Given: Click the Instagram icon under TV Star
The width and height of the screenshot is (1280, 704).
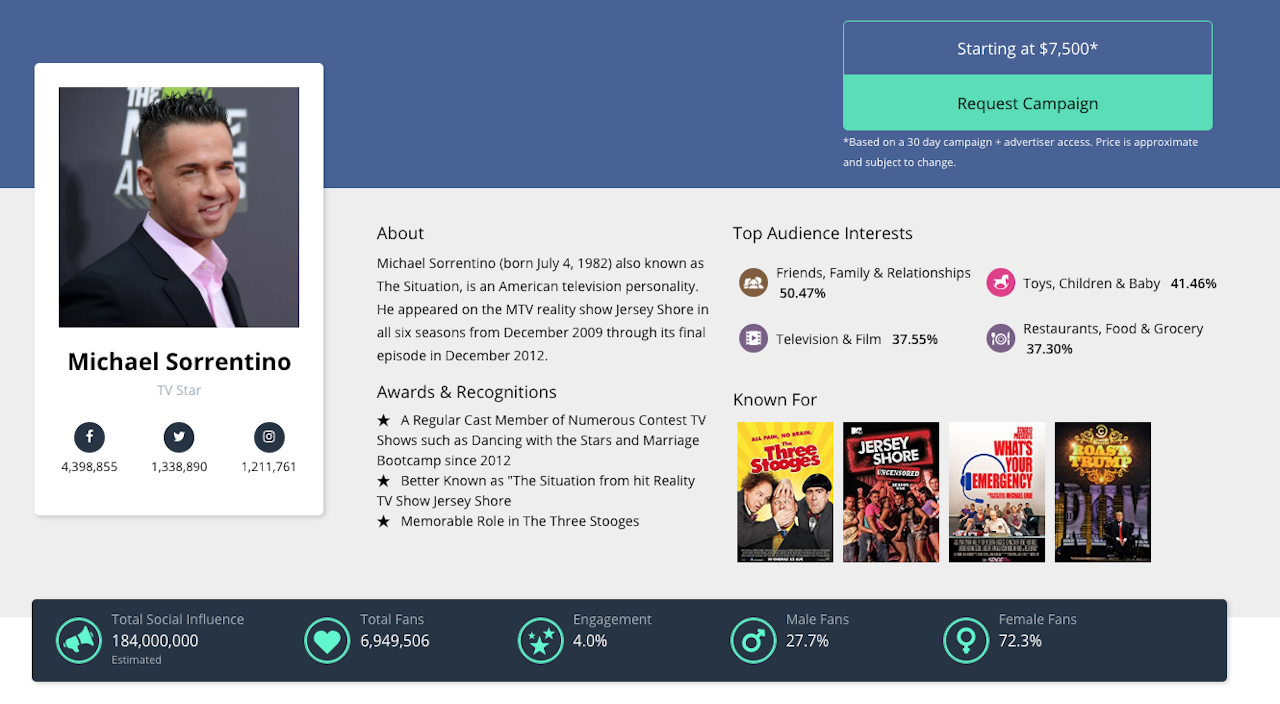Looking at the screenshot, I should point(269,437).
